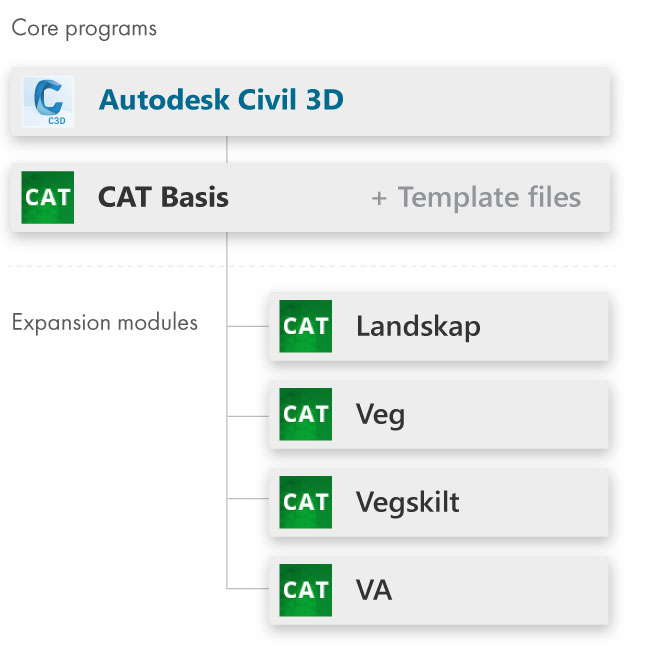Open the Autodesk Civil 3D title link
Image resolution: width=660 pixels, height=670 pixels.
[x=221, y=100]
